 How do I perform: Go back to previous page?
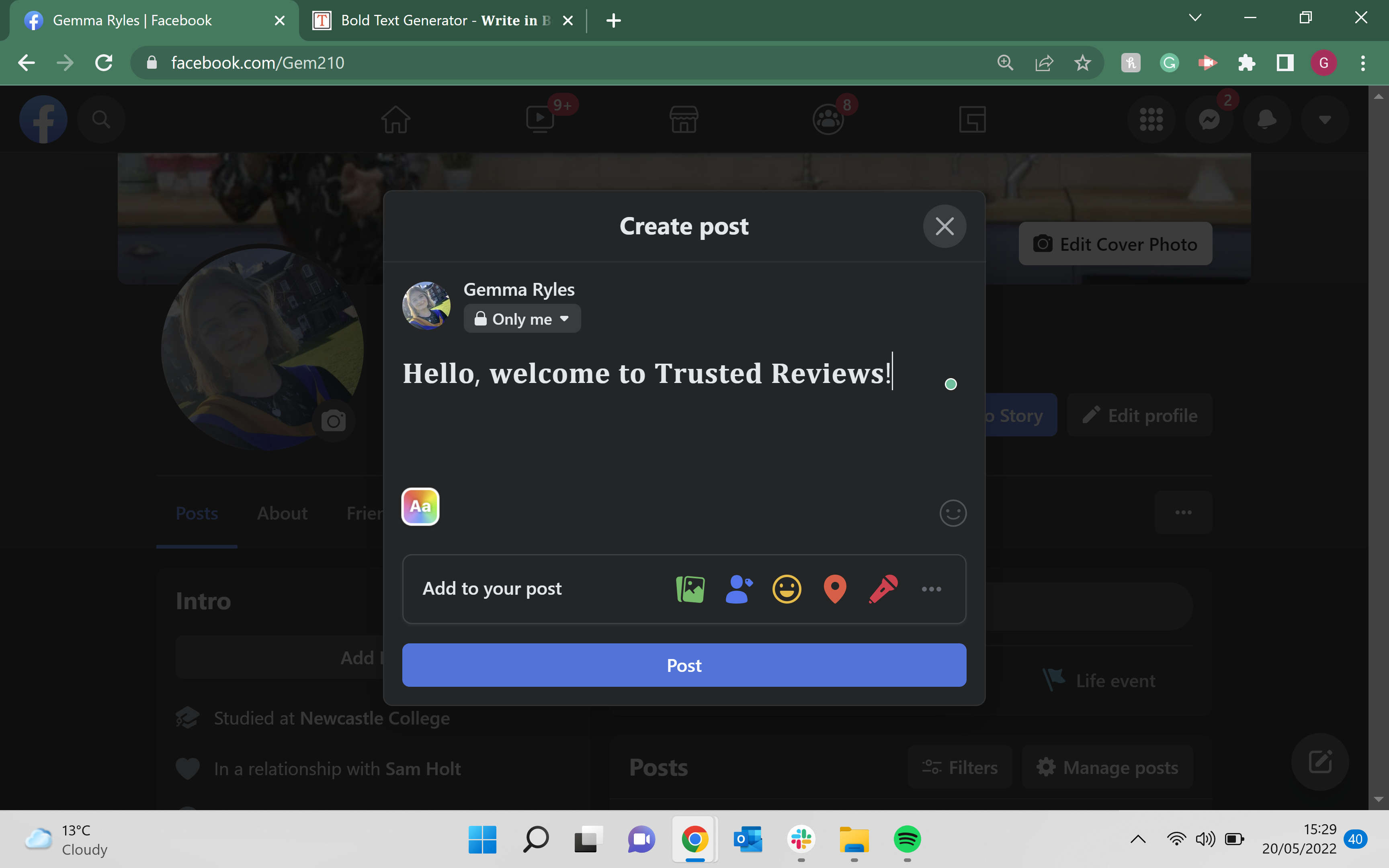(27, 63)
